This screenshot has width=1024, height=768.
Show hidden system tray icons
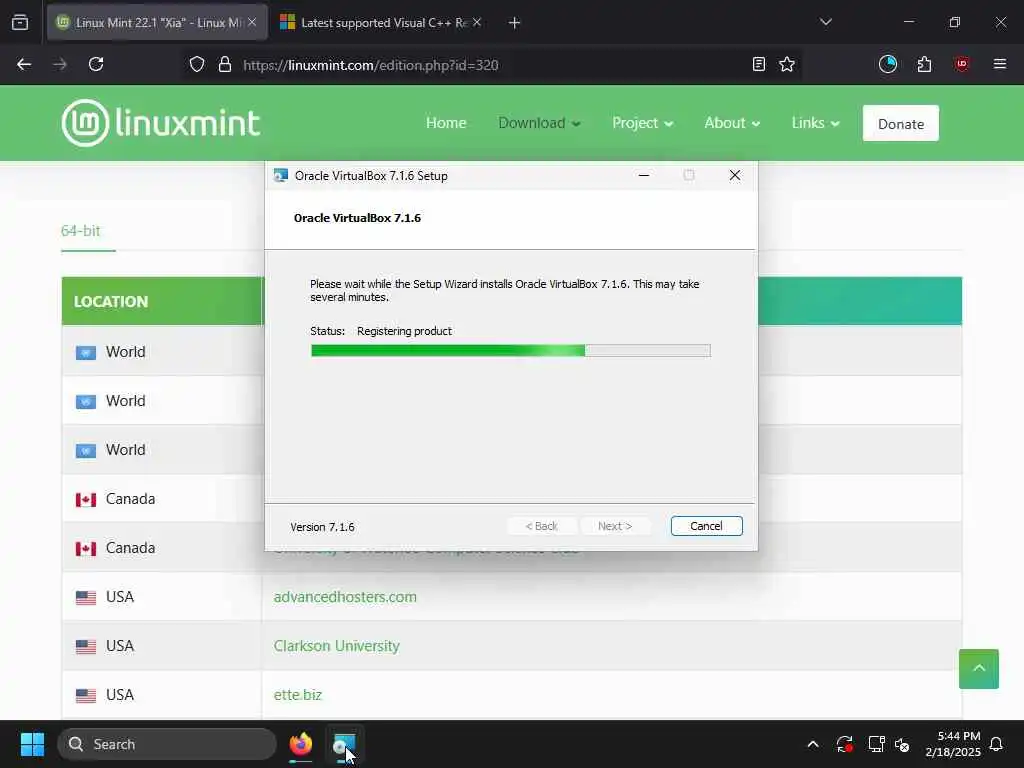[x=813, y=744]
